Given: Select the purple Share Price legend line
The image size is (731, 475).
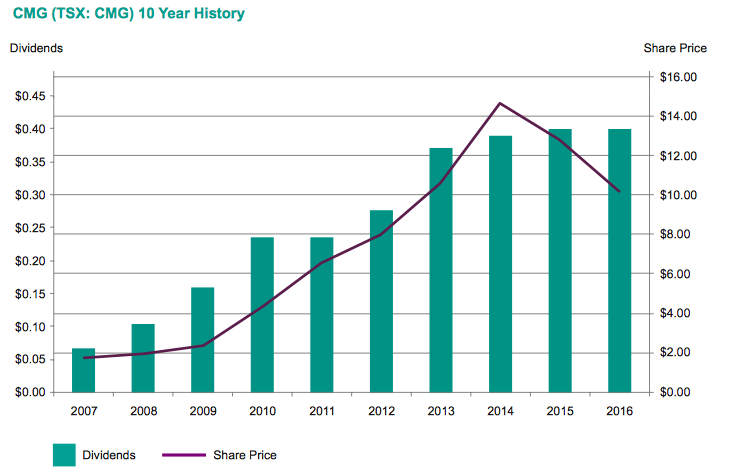Looking at the screenshot, I should point(184,455).
